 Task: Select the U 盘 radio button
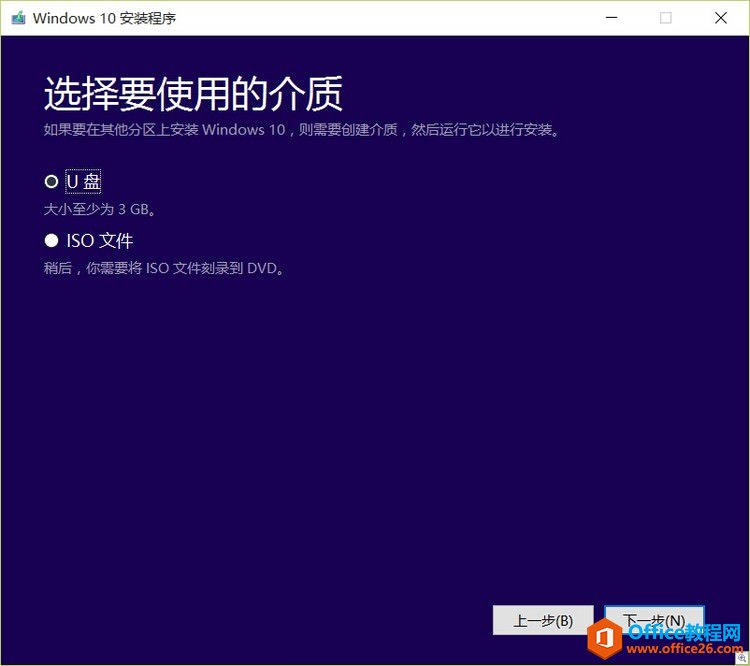[x=51, y=182]
